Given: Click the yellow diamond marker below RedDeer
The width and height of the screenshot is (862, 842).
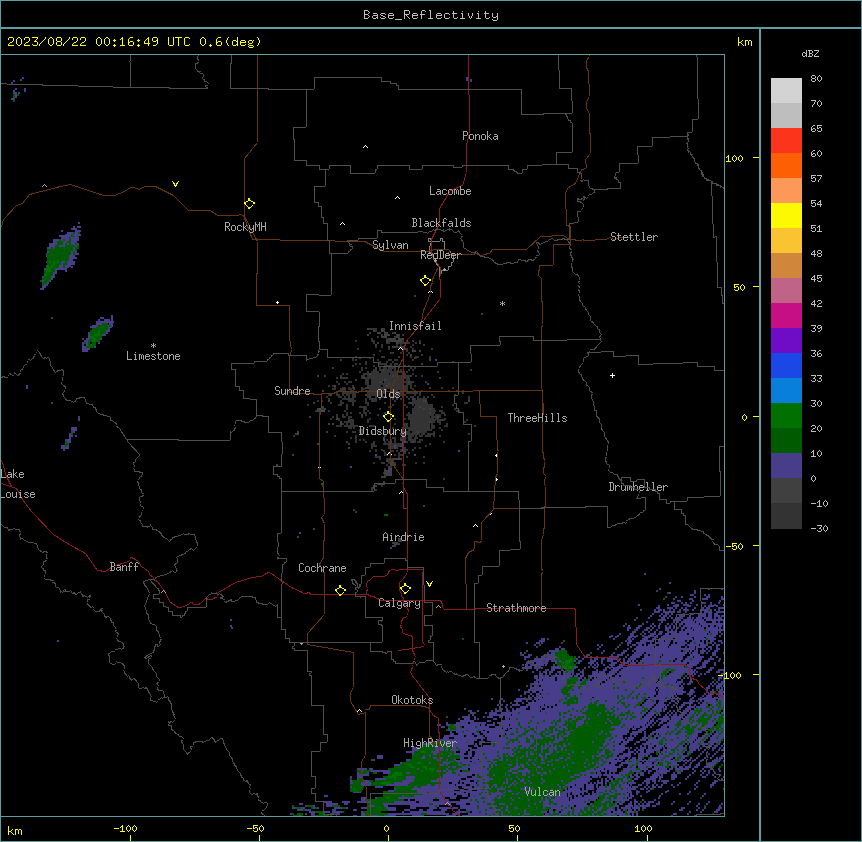Looking at the screenshot, I should [426, 281].
